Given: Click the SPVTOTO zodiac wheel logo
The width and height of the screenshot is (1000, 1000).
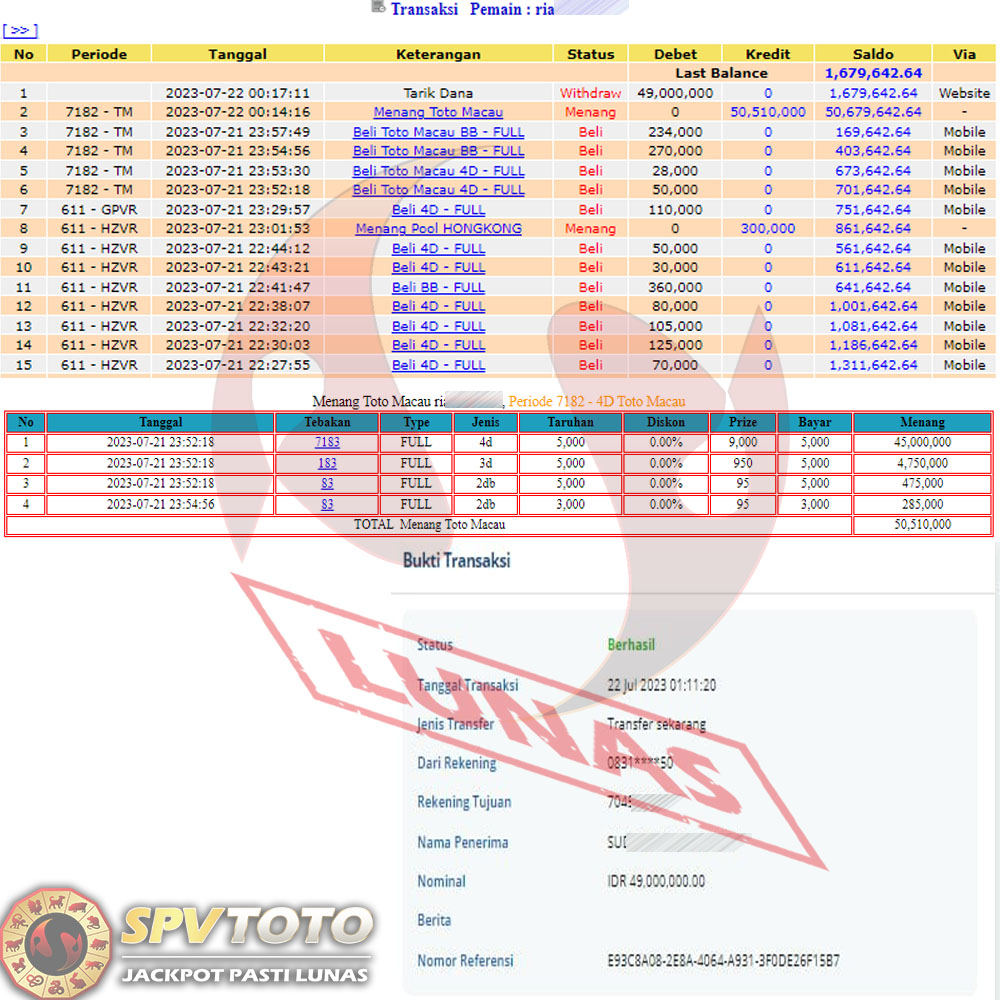Looking at the screenshot, I should [55, 942].
